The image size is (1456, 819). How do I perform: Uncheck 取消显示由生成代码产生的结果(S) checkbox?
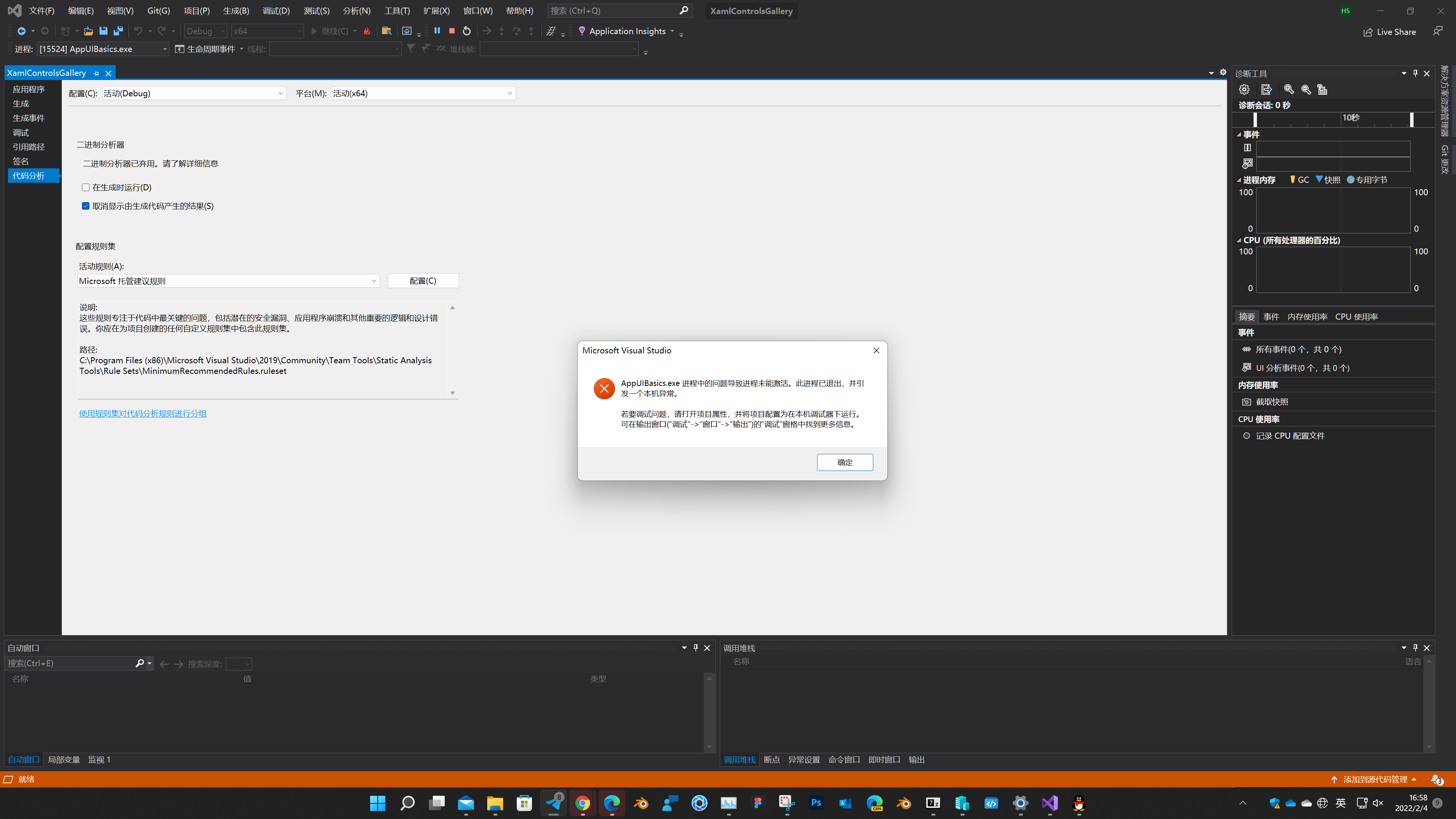(86, 206)
